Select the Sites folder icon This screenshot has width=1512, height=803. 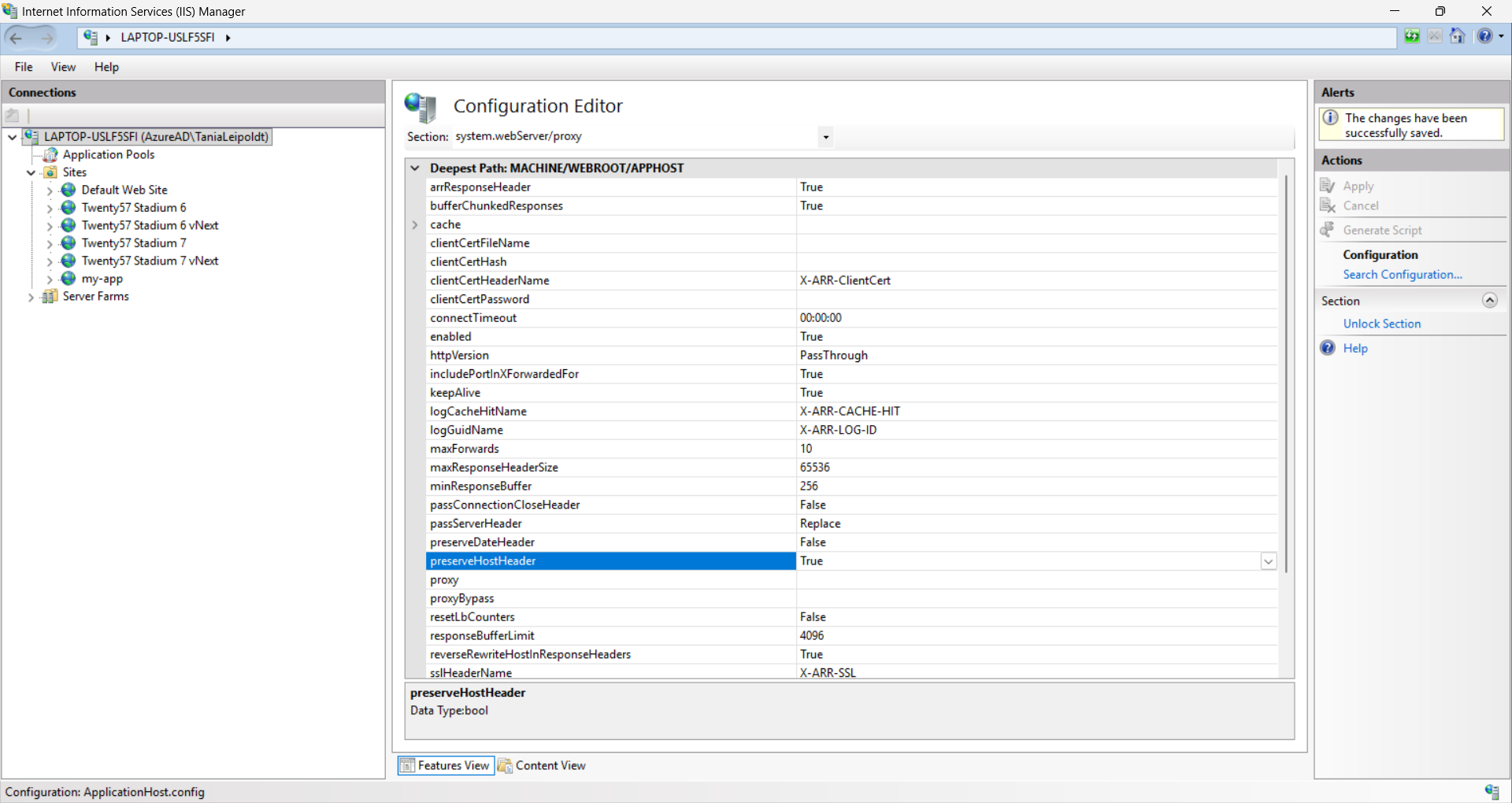point(50,172)
